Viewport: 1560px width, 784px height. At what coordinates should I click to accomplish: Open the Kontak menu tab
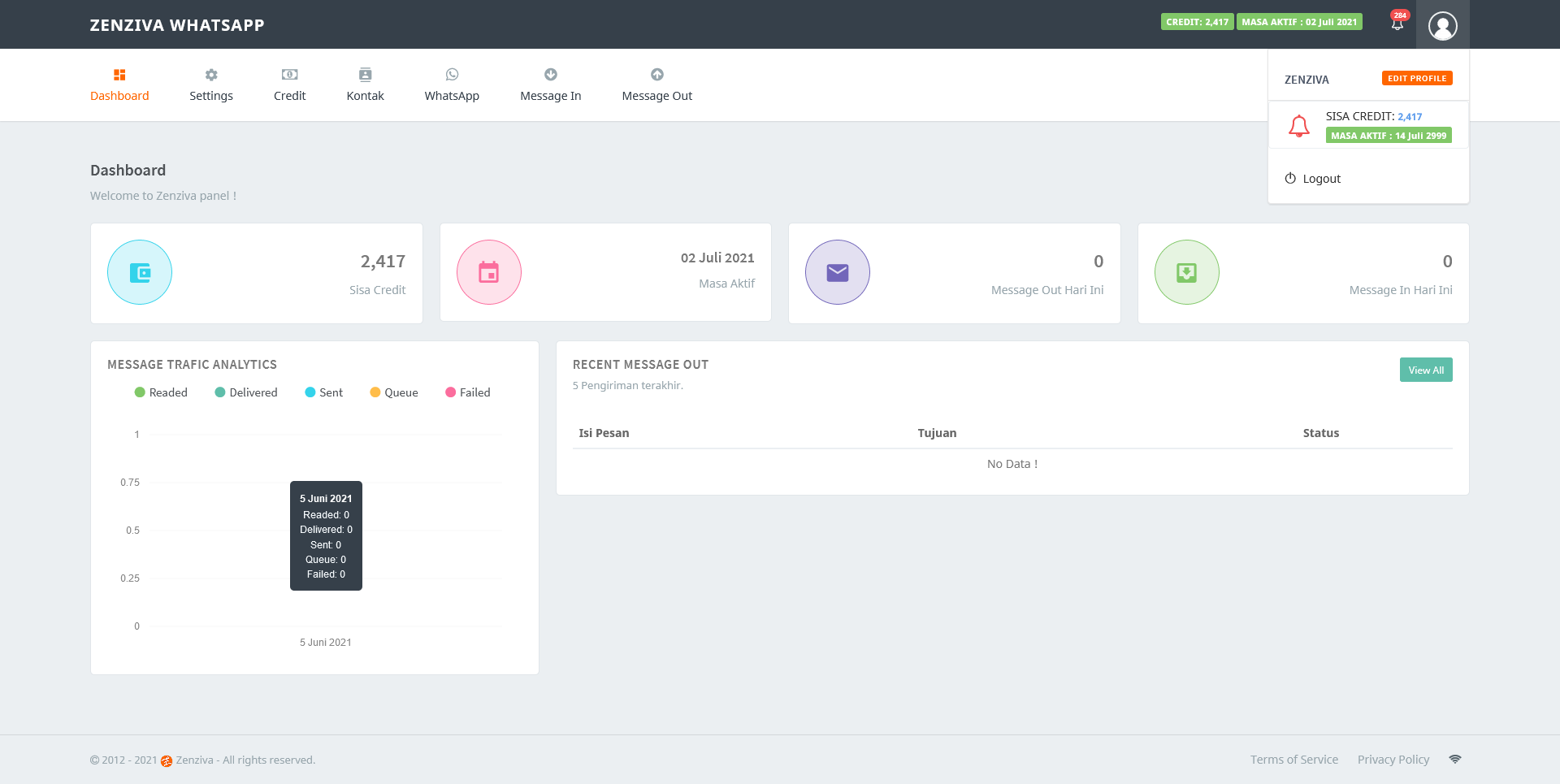[x=366, y=85]
